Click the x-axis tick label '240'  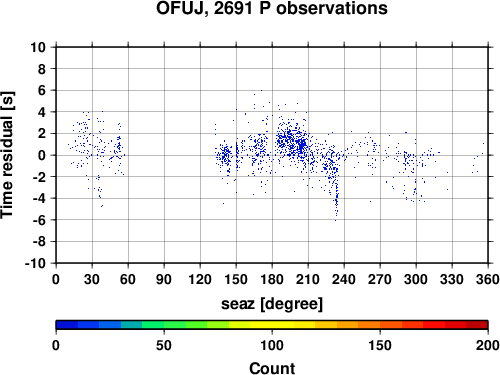coord(344,279)
